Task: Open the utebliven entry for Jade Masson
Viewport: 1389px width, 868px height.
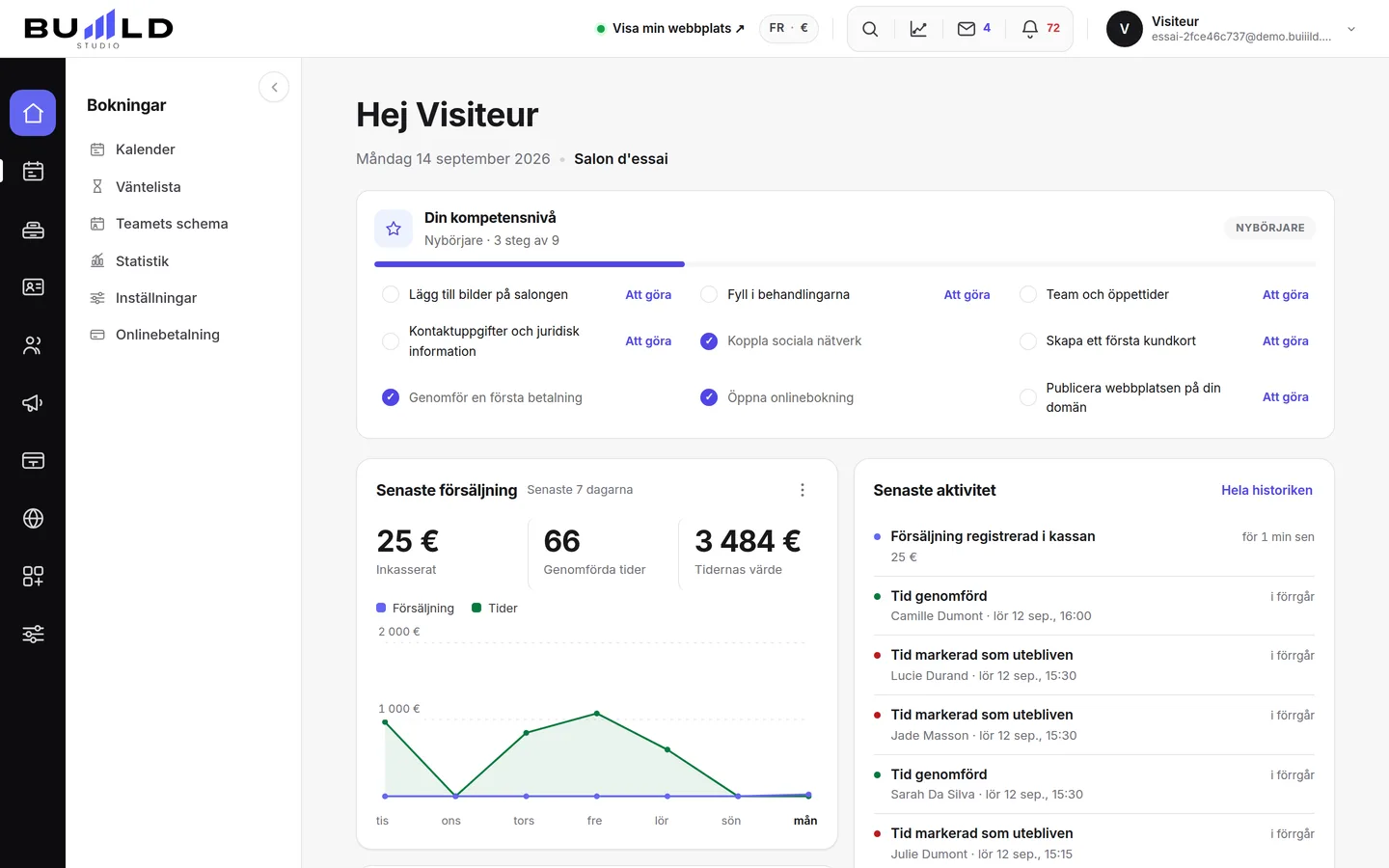Action: [1094, 725]
